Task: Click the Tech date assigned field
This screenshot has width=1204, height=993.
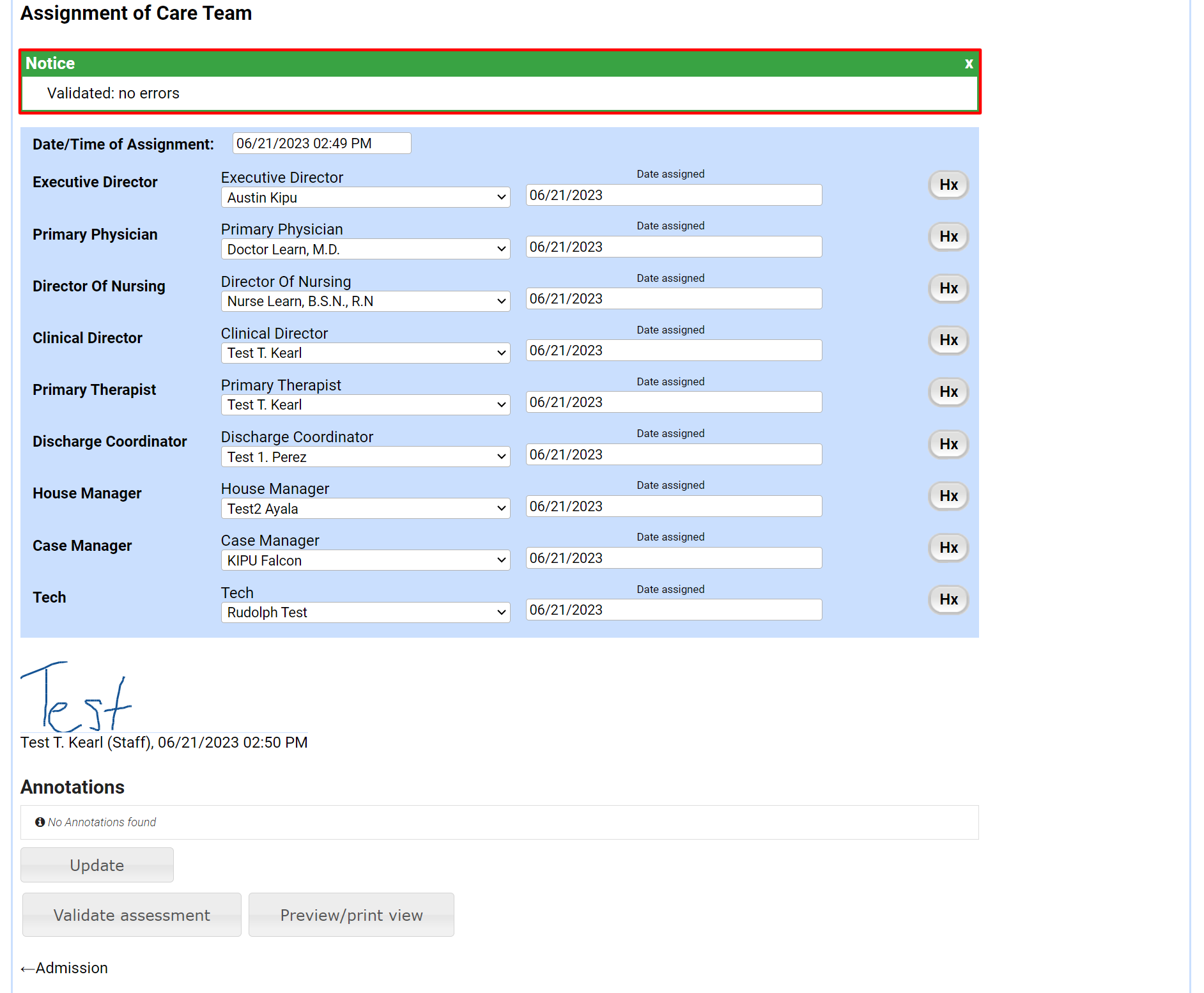Action: pyautogui.click(x=673, y=610)
